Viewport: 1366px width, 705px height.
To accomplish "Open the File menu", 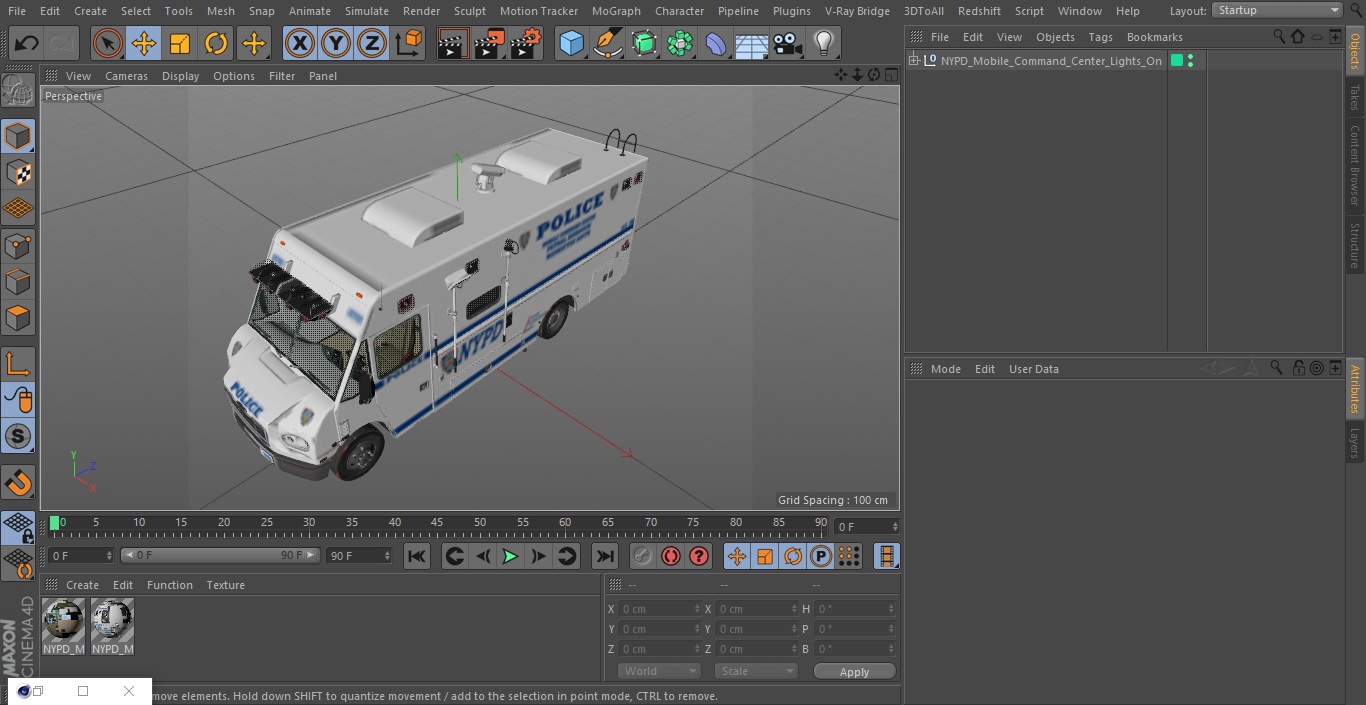I will pyautogui.click(x=17, y=11).
